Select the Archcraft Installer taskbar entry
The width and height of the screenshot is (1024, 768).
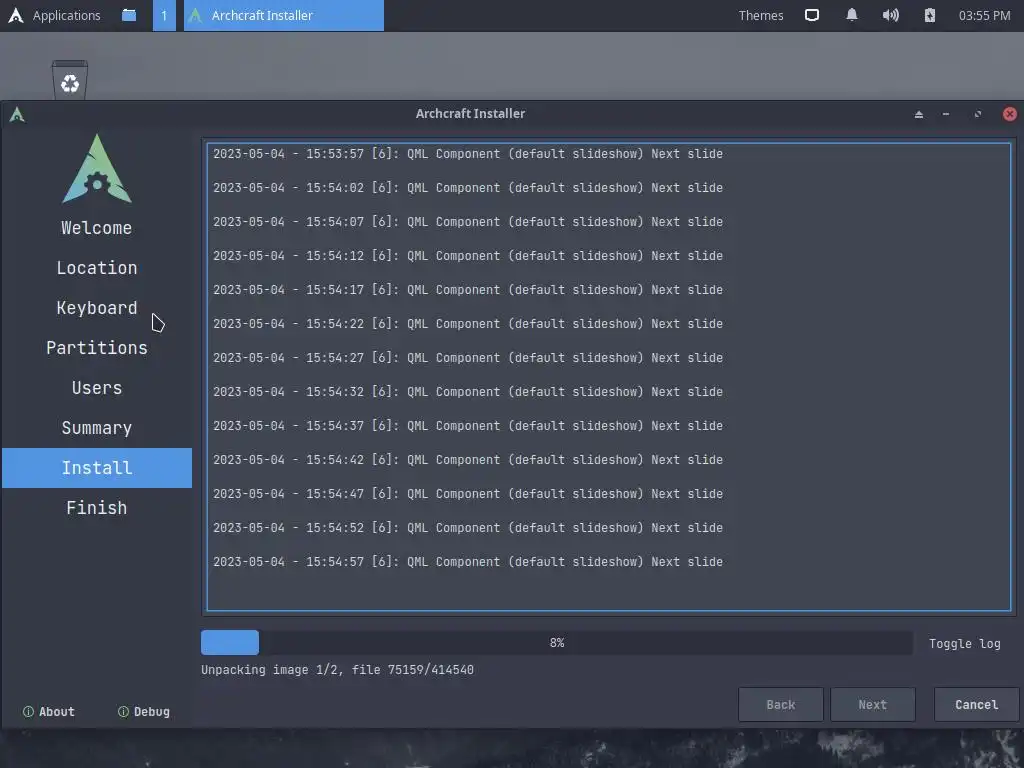tap(283, 15)
